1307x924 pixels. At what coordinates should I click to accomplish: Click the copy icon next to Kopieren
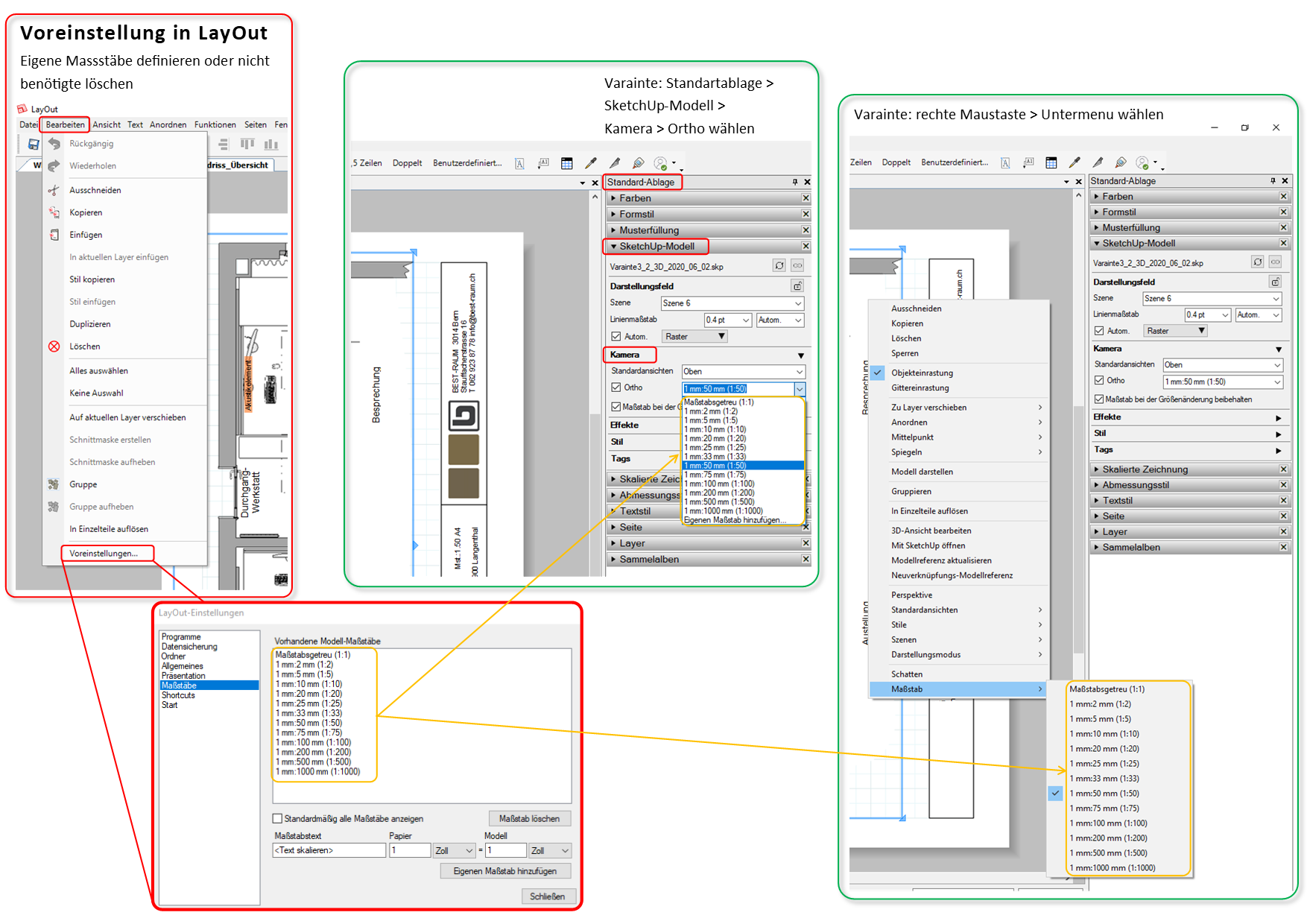[54, 212]
